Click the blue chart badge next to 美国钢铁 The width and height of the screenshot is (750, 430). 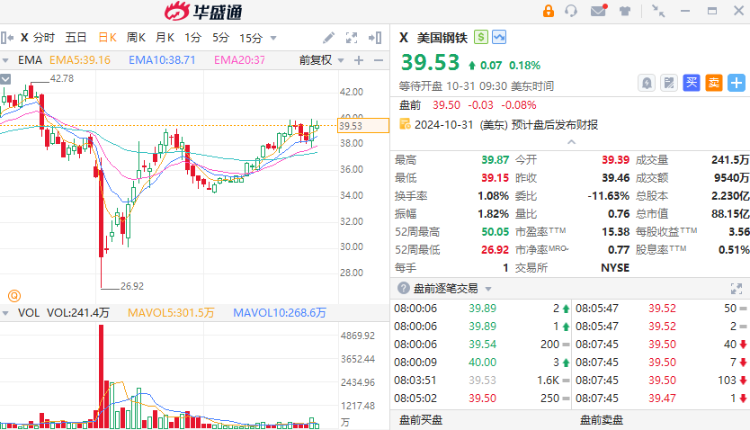499,37
